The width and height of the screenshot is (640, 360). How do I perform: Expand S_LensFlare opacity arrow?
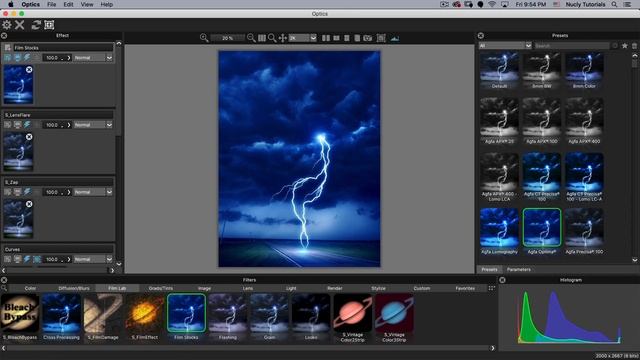point(69,124)
